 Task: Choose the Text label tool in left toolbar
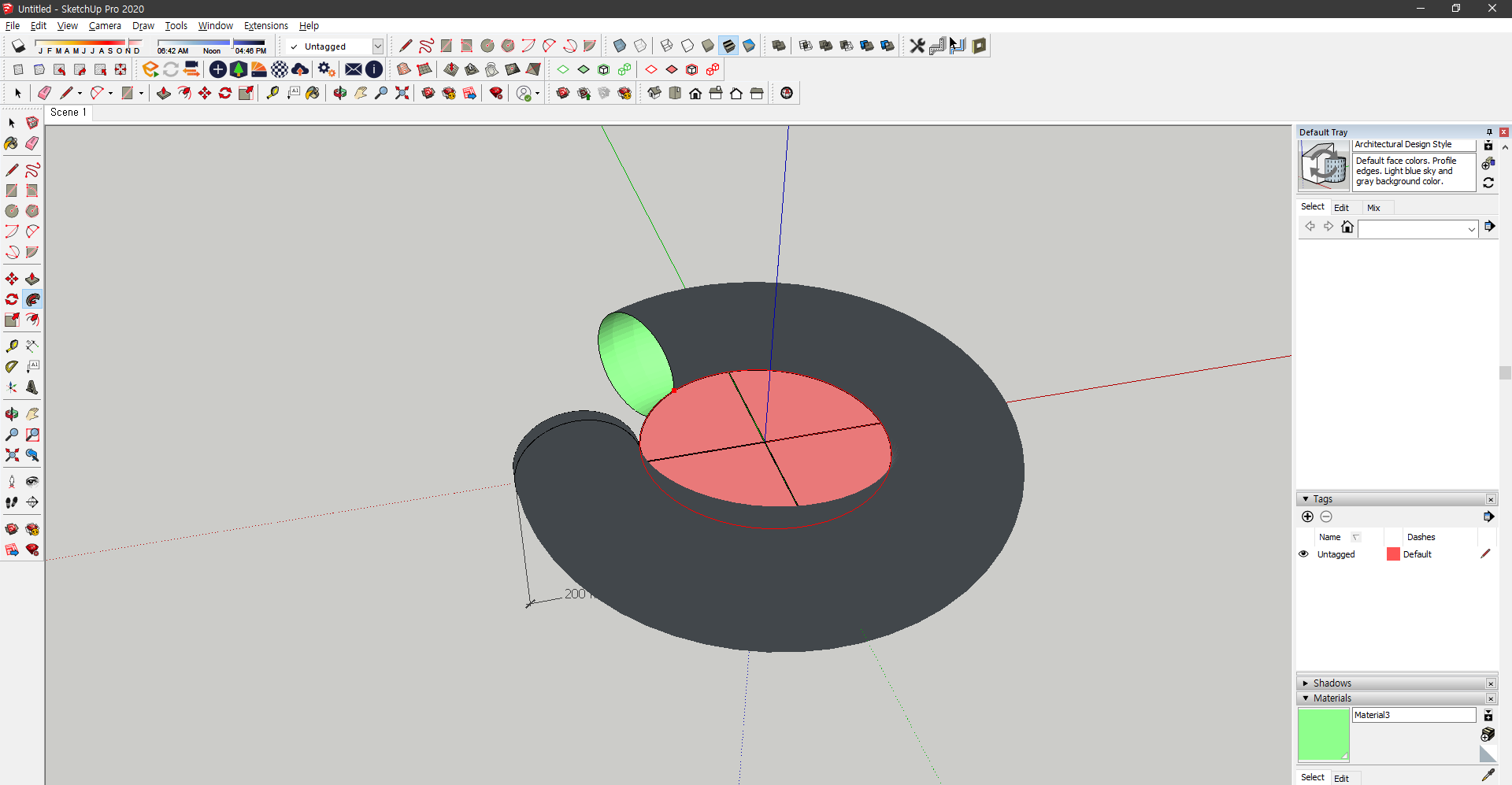(32, 367)
